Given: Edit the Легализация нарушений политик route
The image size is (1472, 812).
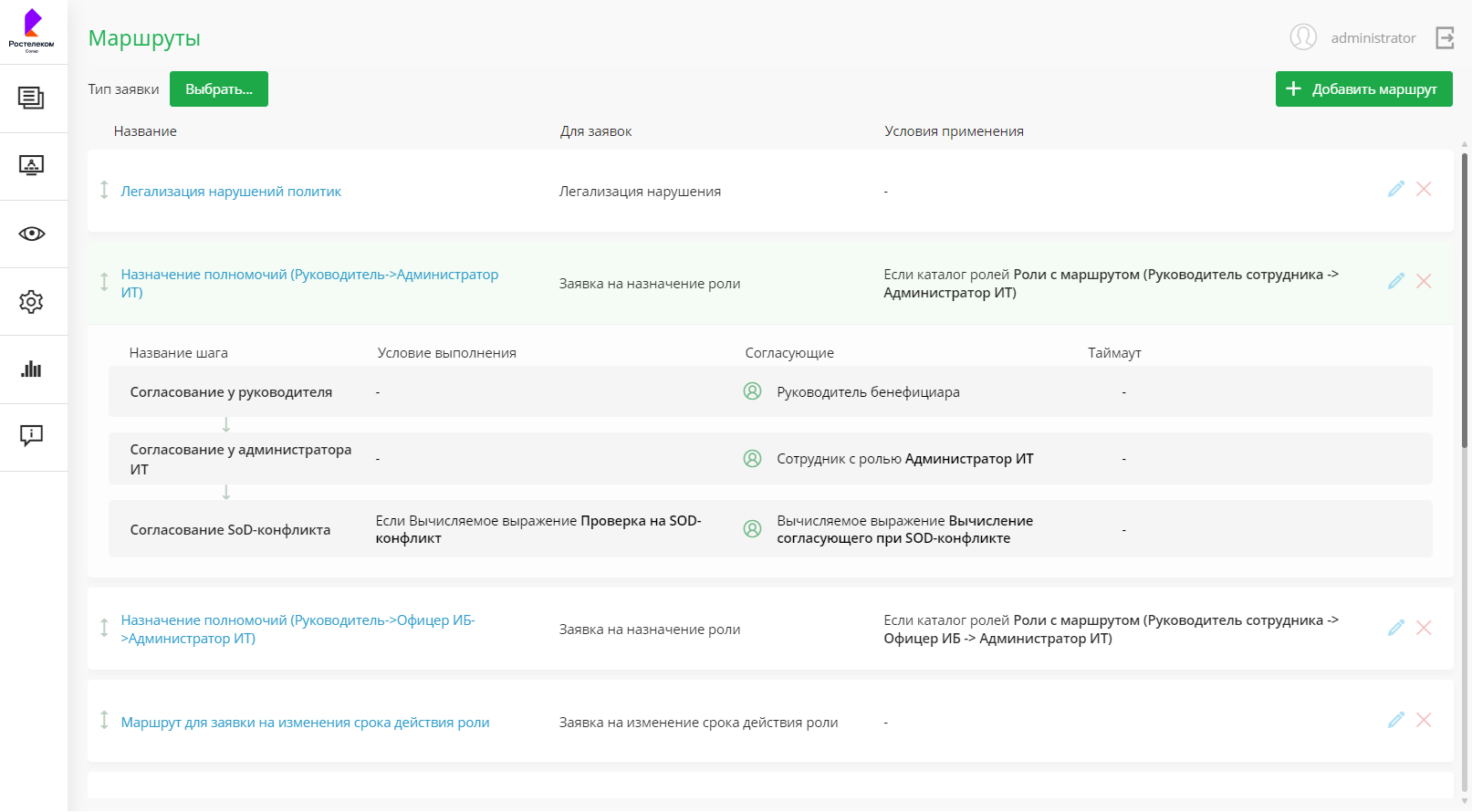Looking at the screenshot, I should [x=1395, y=189].
